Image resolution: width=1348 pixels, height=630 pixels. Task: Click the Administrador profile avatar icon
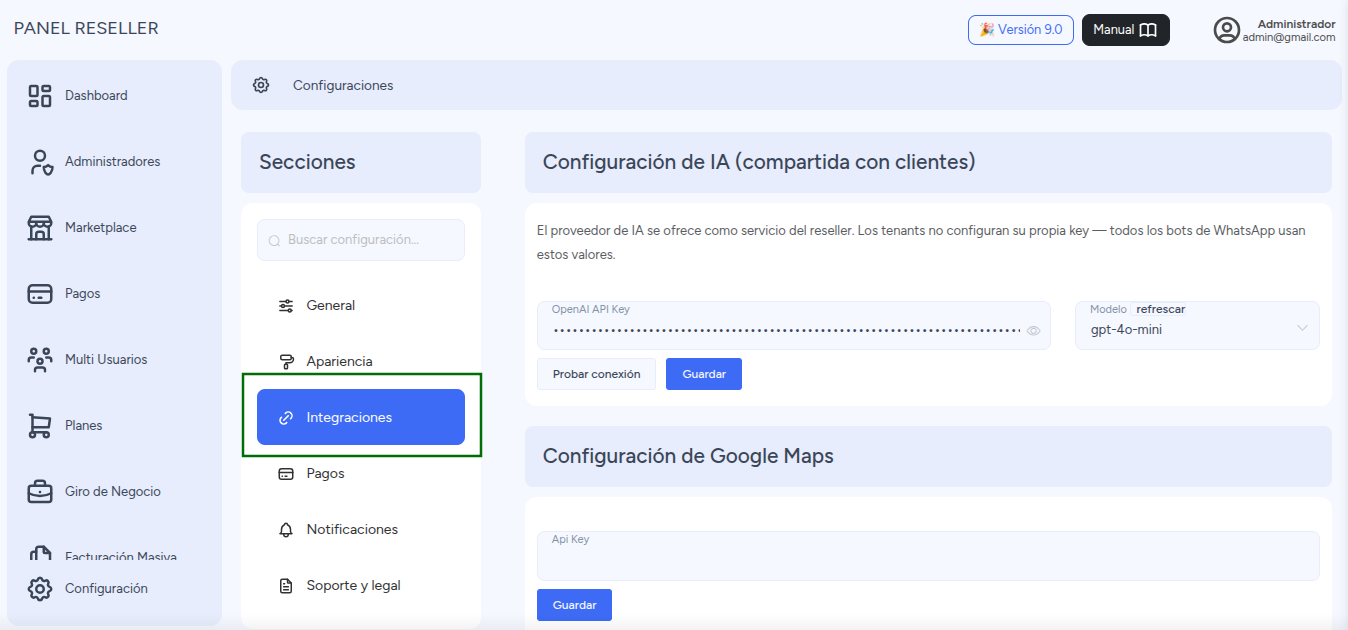pyautogui.click(x=1227, y=30)
